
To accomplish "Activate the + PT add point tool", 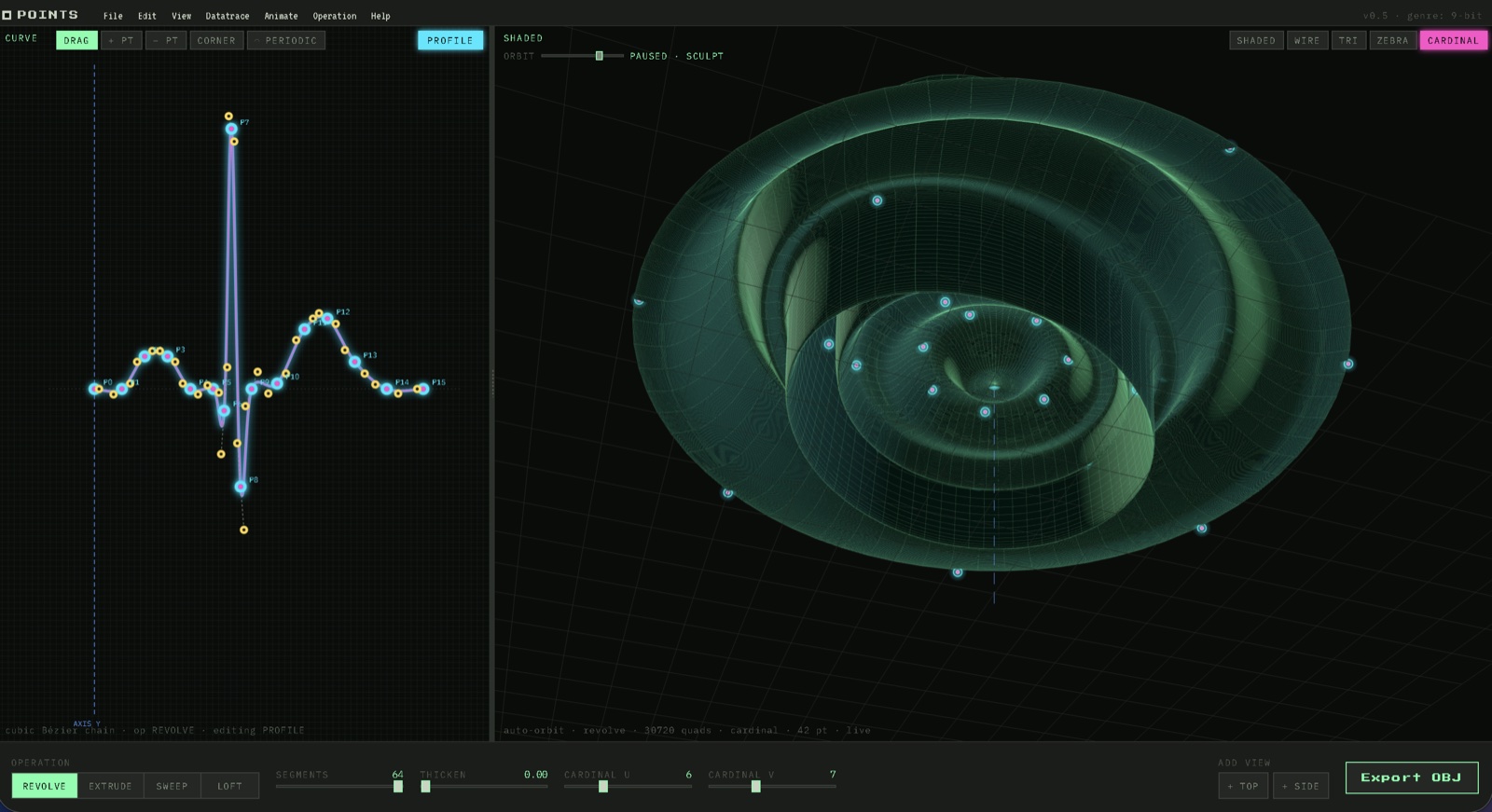I will click(121, 40).
